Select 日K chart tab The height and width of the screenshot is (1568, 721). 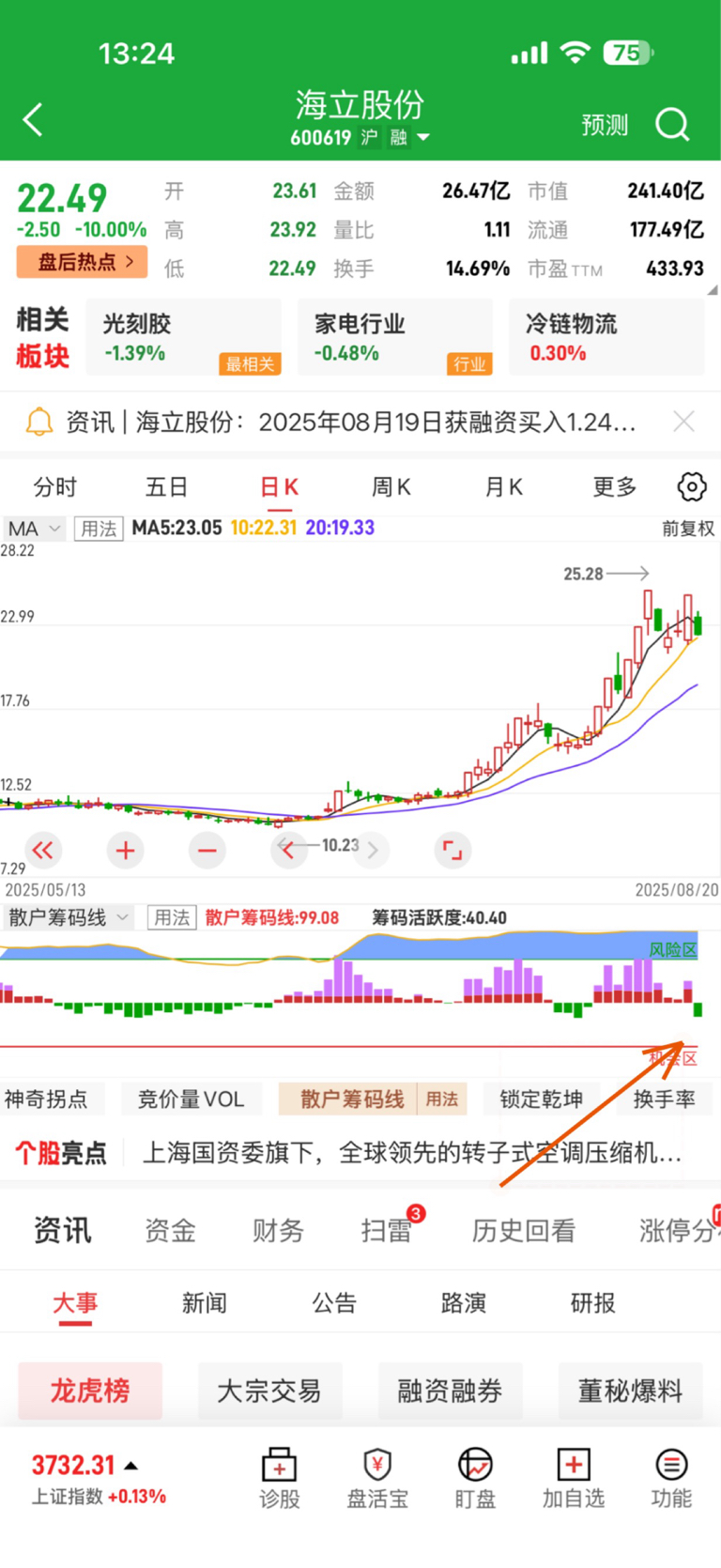279,486
